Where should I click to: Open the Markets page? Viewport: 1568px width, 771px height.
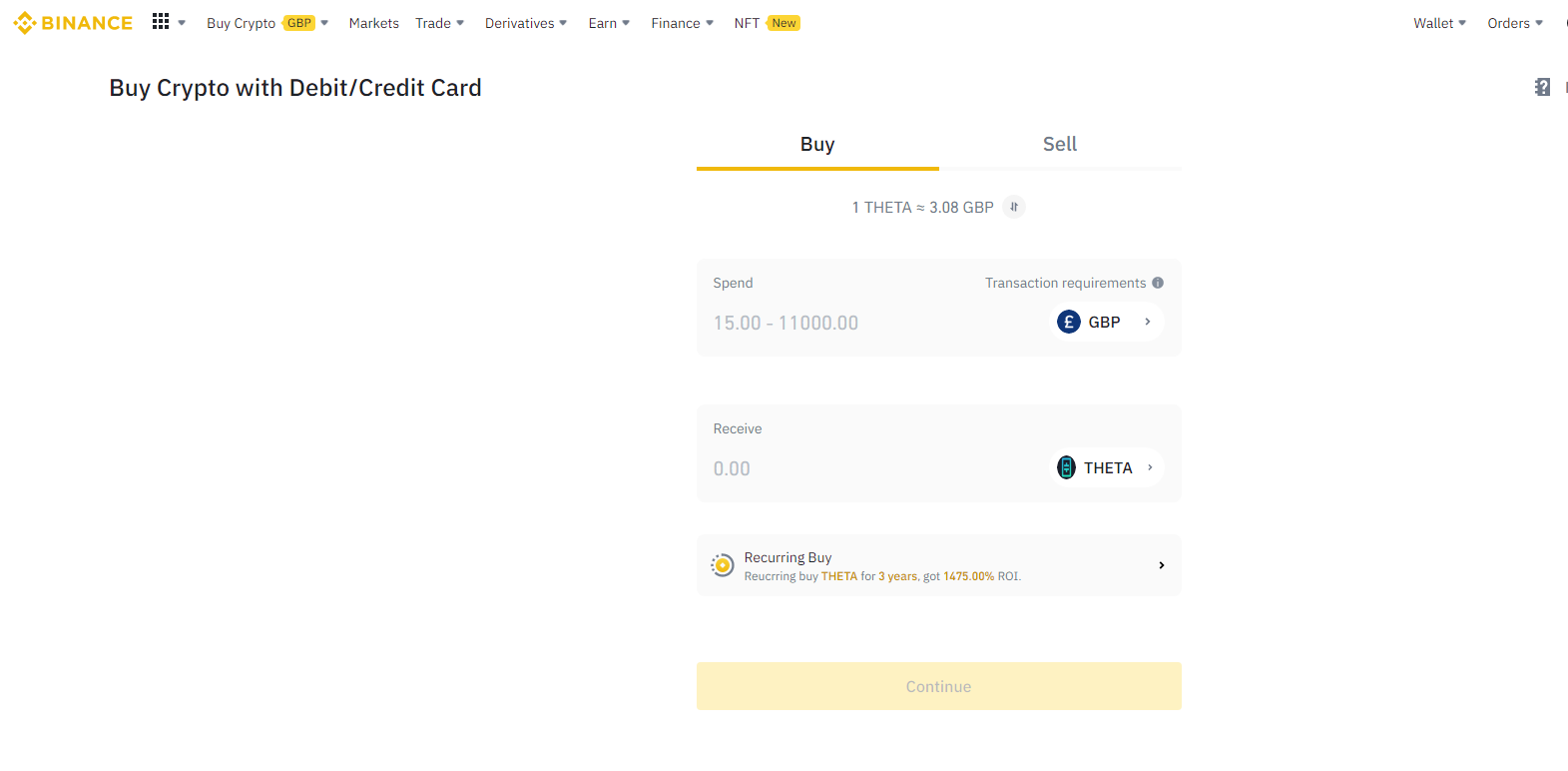[374, 23]
